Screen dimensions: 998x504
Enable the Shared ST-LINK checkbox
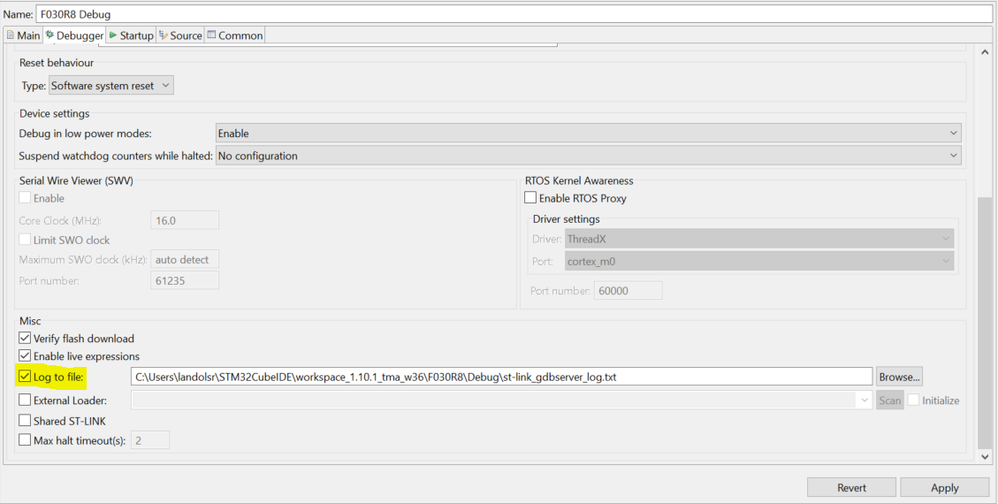(25, 421)
